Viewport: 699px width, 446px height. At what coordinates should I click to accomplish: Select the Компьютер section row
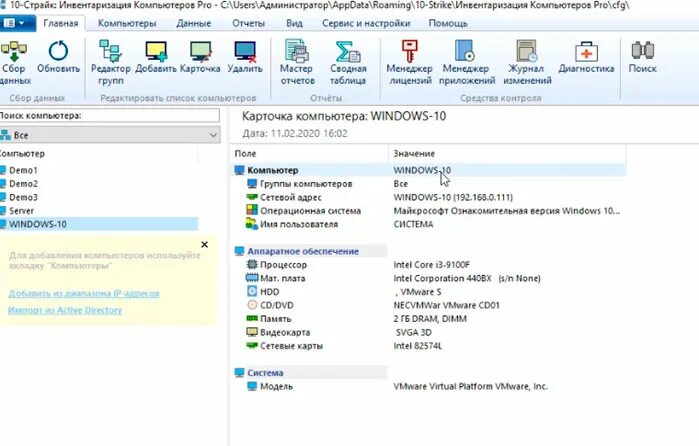coord(430,170)
